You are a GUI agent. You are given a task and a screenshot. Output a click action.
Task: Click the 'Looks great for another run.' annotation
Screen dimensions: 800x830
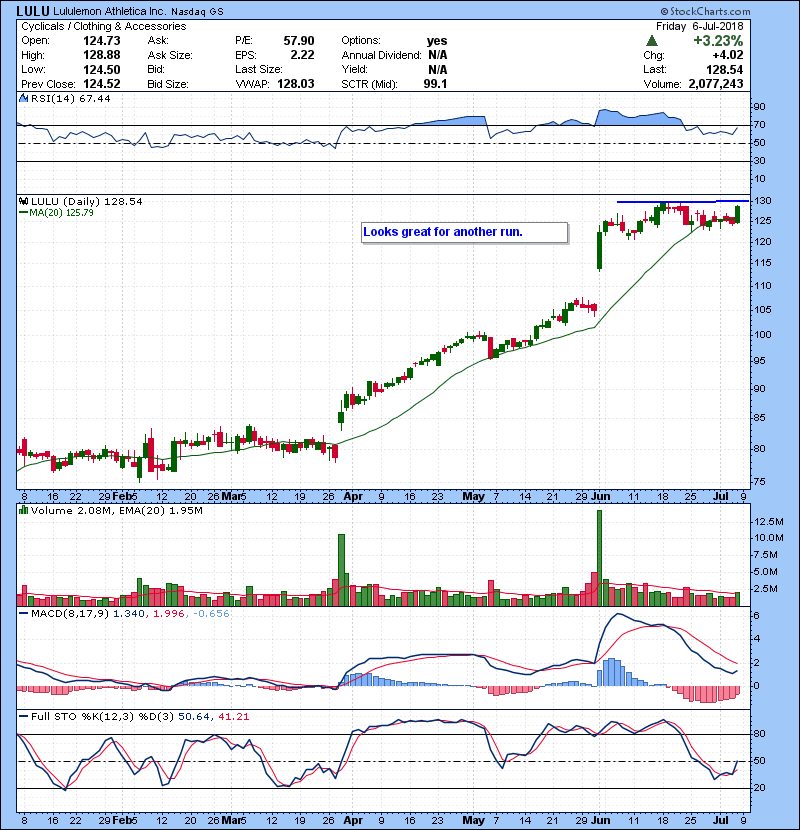click(464, 232)
